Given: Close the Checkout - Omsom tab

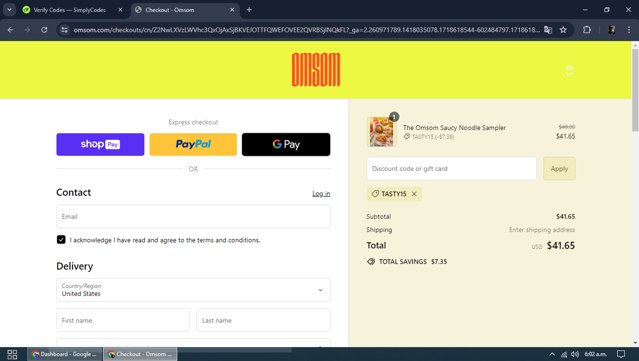Looking at the screenshot, I should point(232,10).
